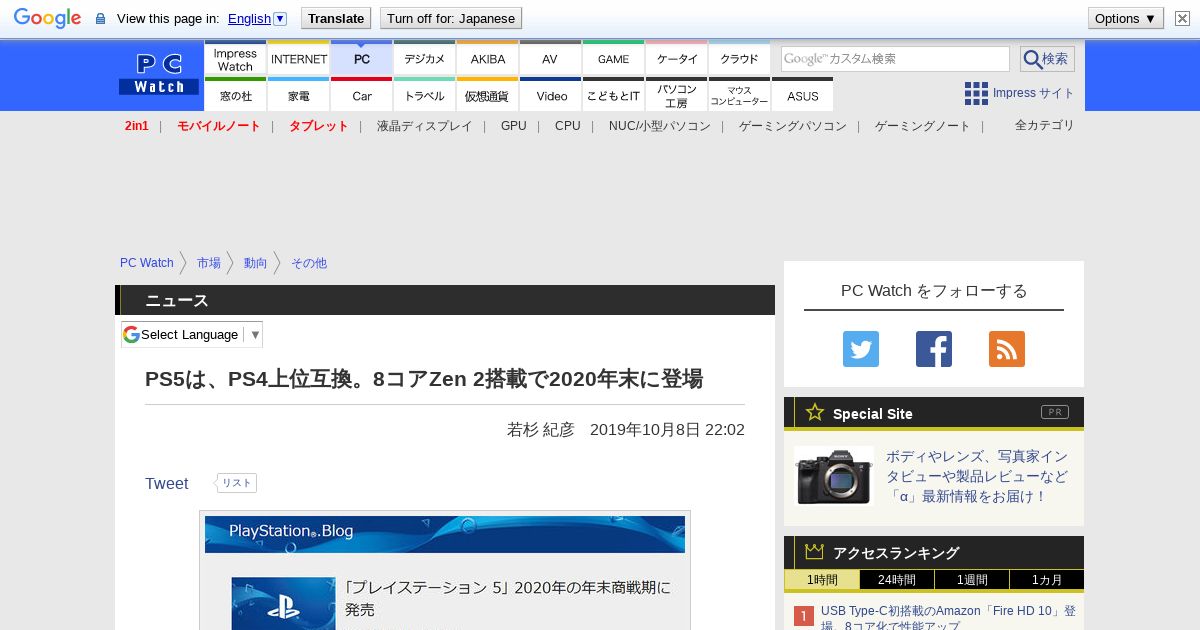This screenshot has width=1200, height=630.
Task: Open the 2in1 category link
Action: (x=136, y=126)
